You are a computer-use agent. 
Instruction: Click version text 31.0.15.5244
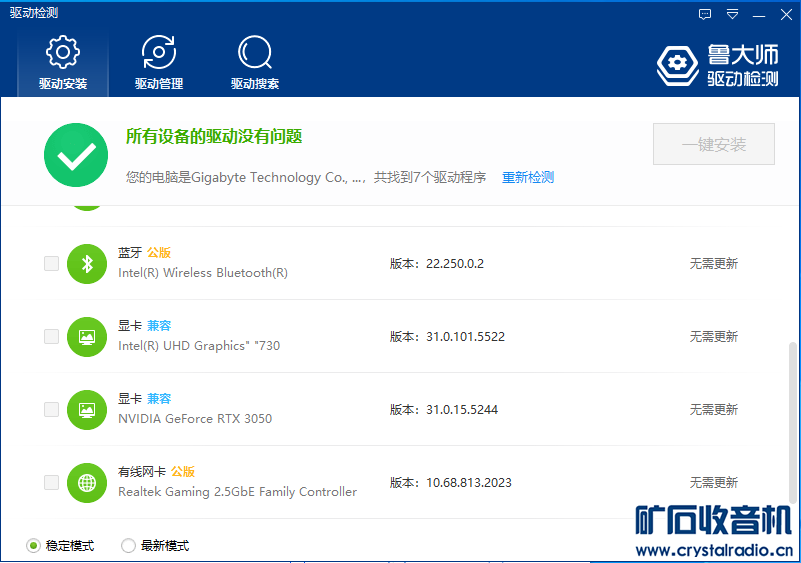(462, 410)
